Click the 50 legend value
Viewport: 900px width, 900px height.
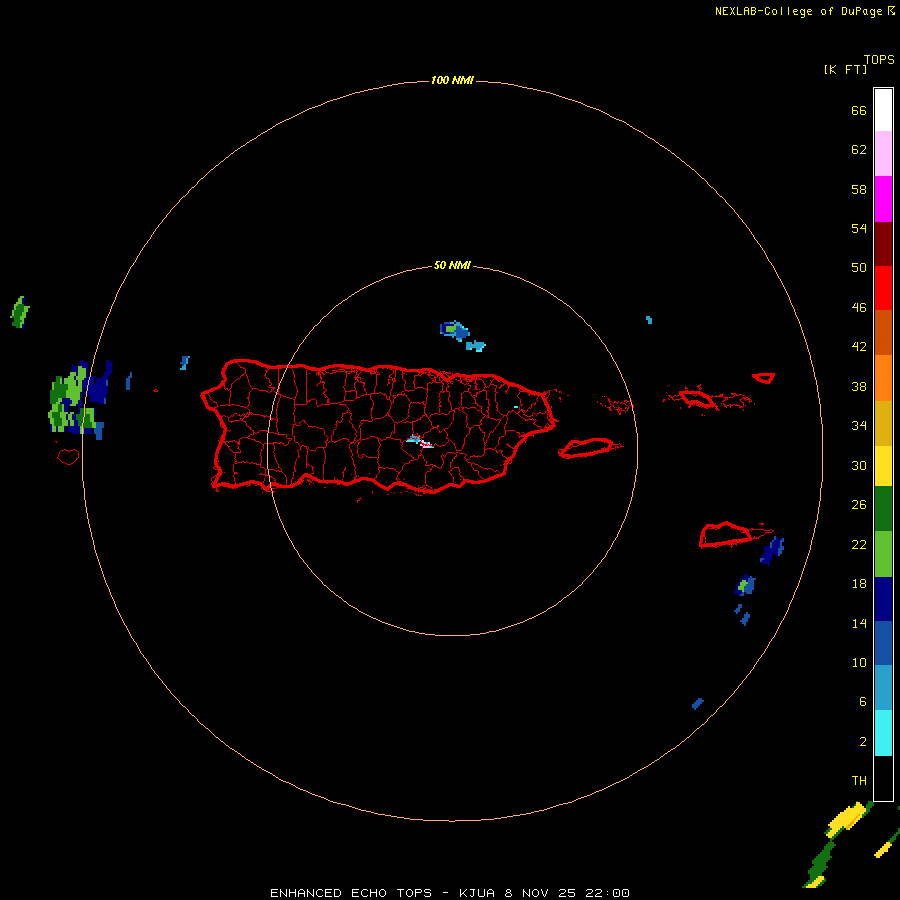859,267
